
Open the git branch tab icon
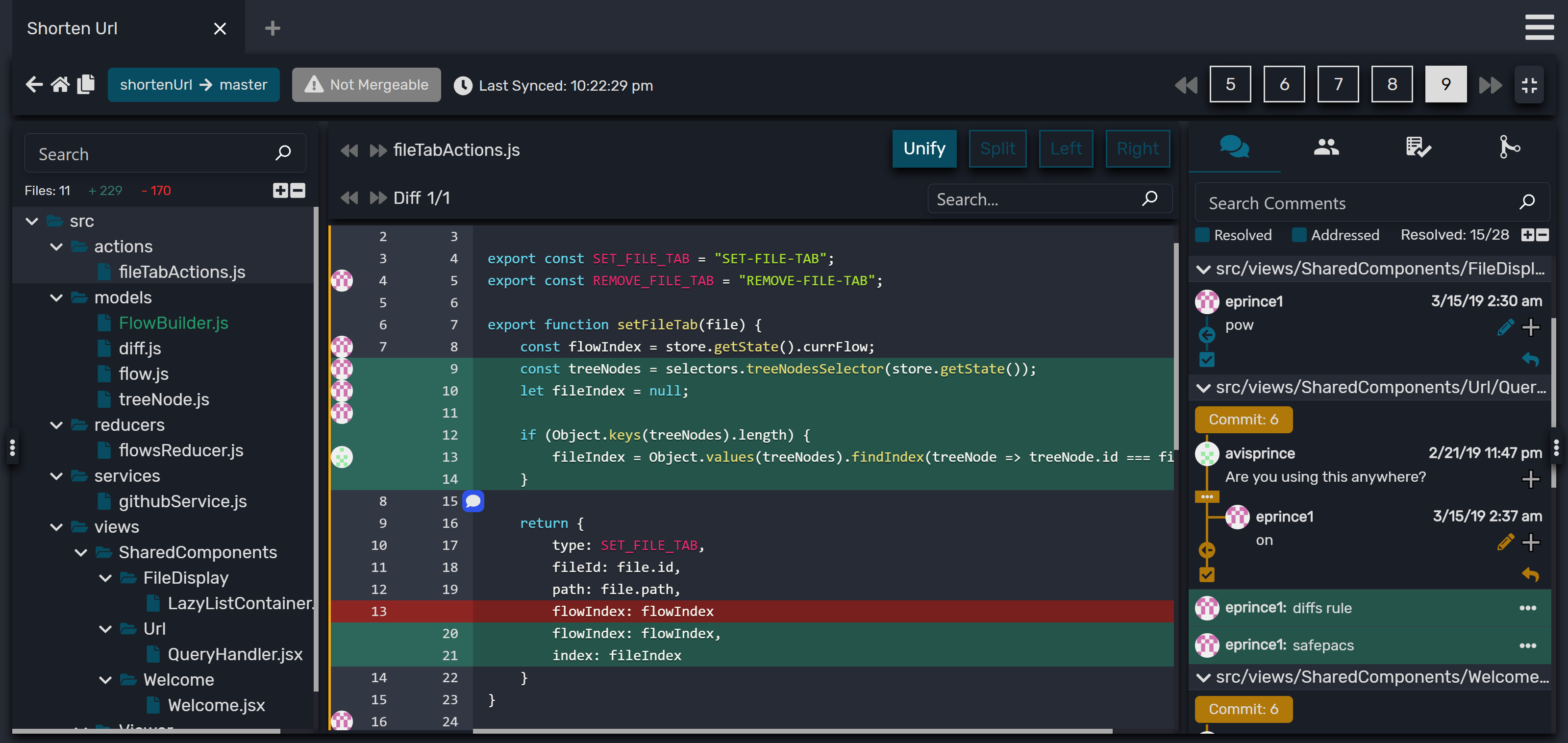coord(1509,147)
